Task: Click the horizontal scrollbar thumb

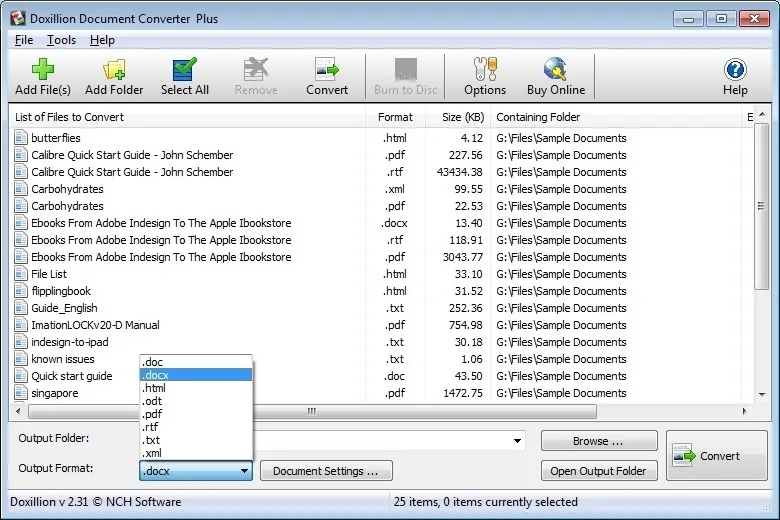Action: 312,412
